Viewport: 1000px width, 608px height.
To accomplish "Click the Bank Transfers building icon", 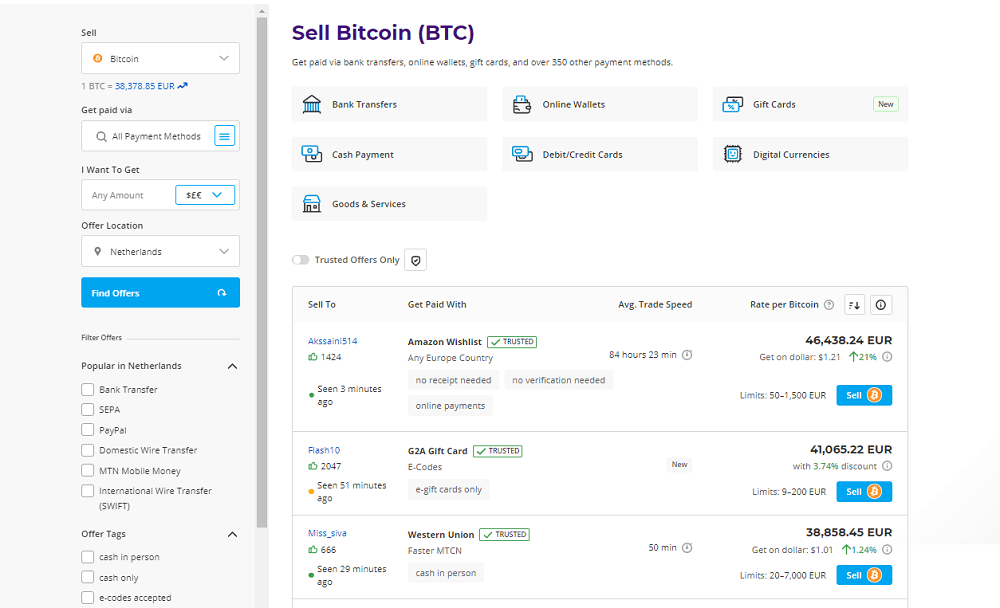I will (312, 104).
